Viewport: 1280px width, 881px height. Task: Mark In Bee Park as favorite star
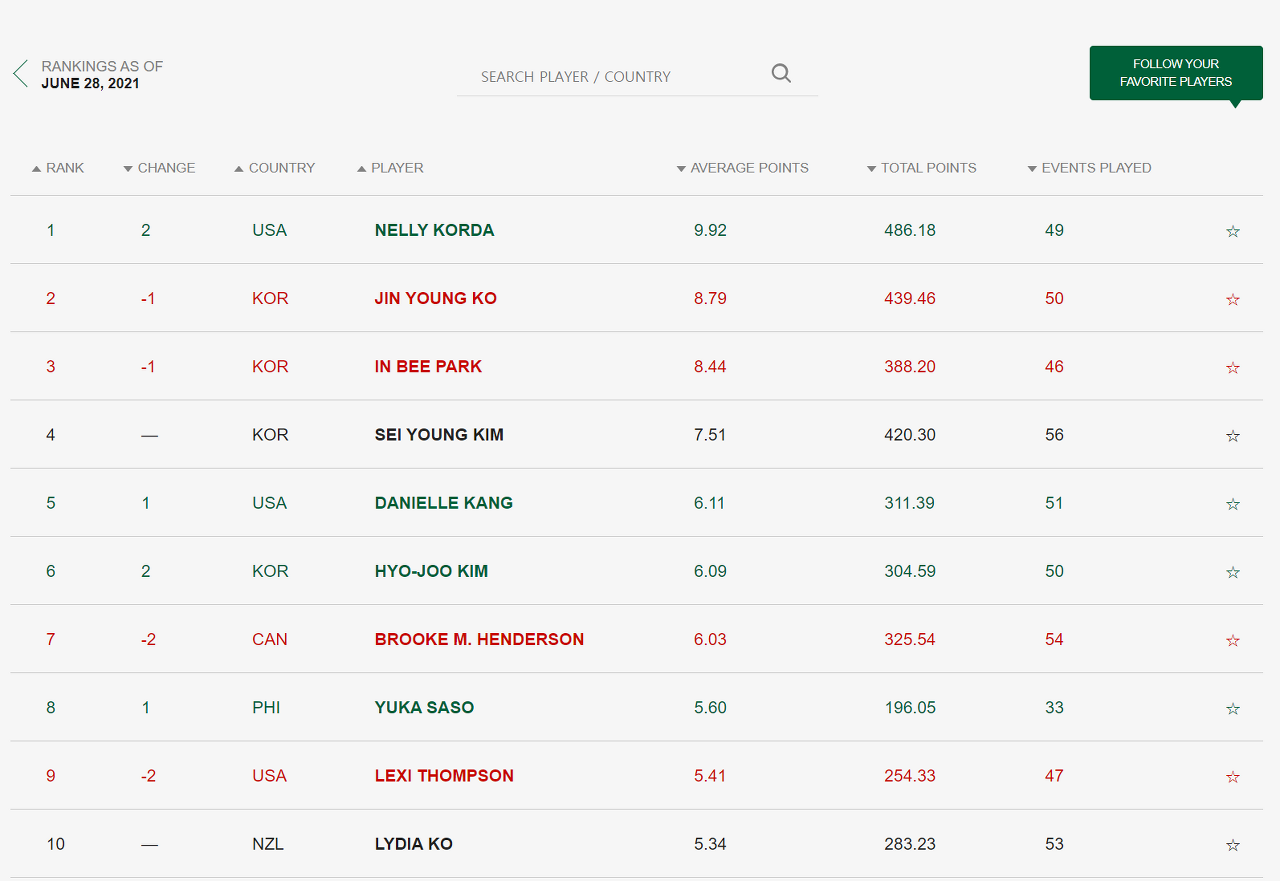tap(1232, 367)
